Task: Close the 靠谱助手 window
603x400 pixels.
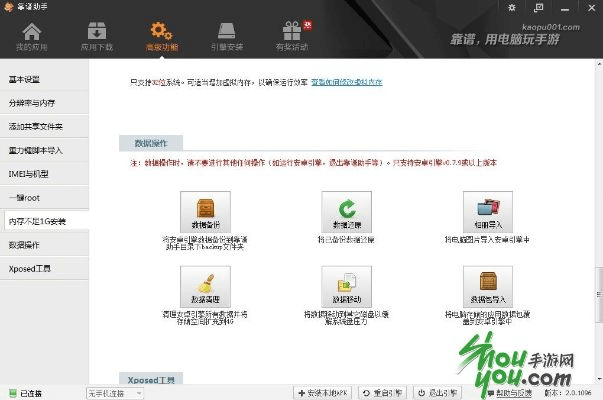Action: pyautogui.click(x=591, y=8)
